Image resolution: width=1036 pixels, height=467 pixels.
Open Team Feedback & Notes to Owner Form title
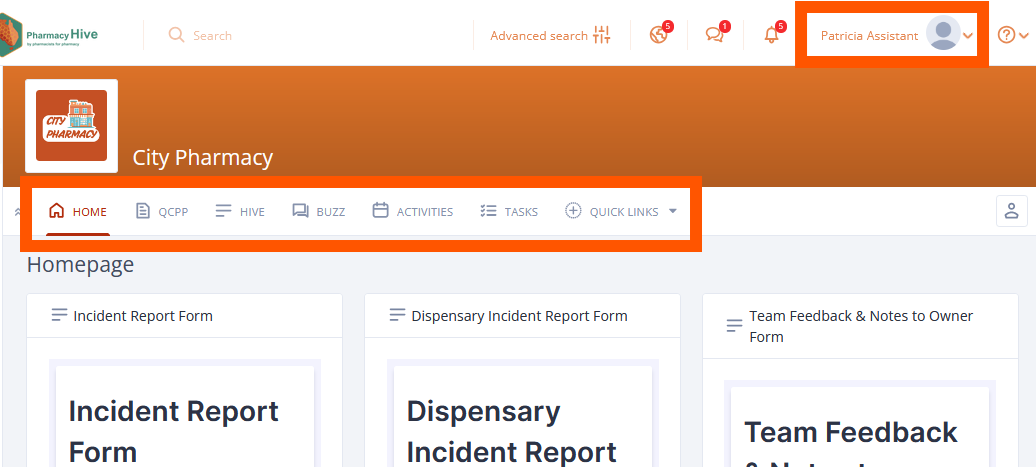tap(861, 326)
